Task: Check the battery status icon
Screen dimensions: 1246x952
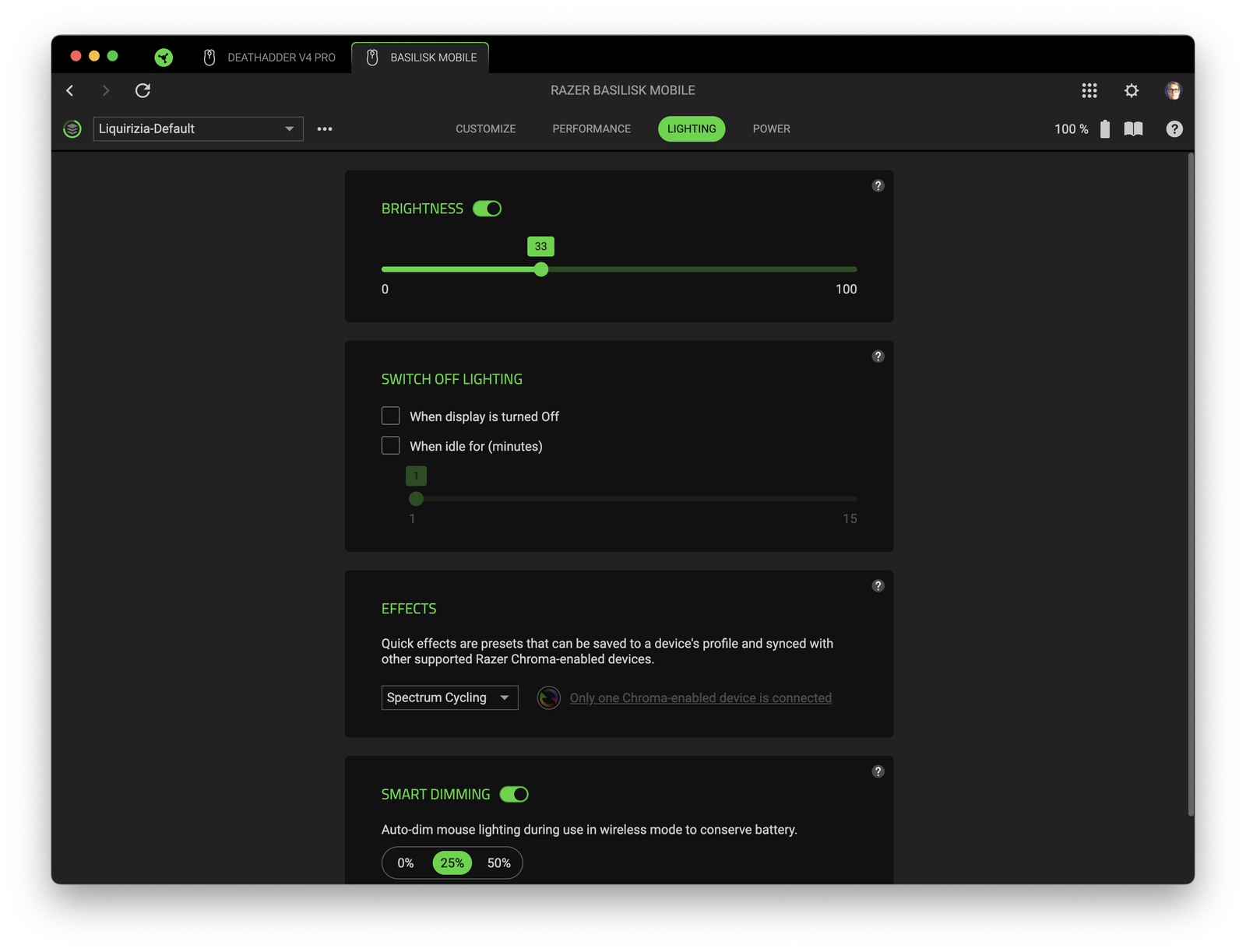Action: pyautogui.click(x=1105, y=129)
